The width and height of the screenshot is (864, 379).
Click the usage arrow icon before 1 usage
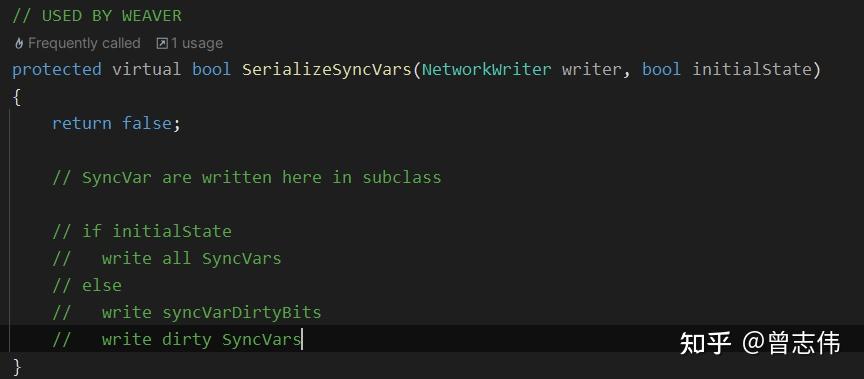click(162, 43)
